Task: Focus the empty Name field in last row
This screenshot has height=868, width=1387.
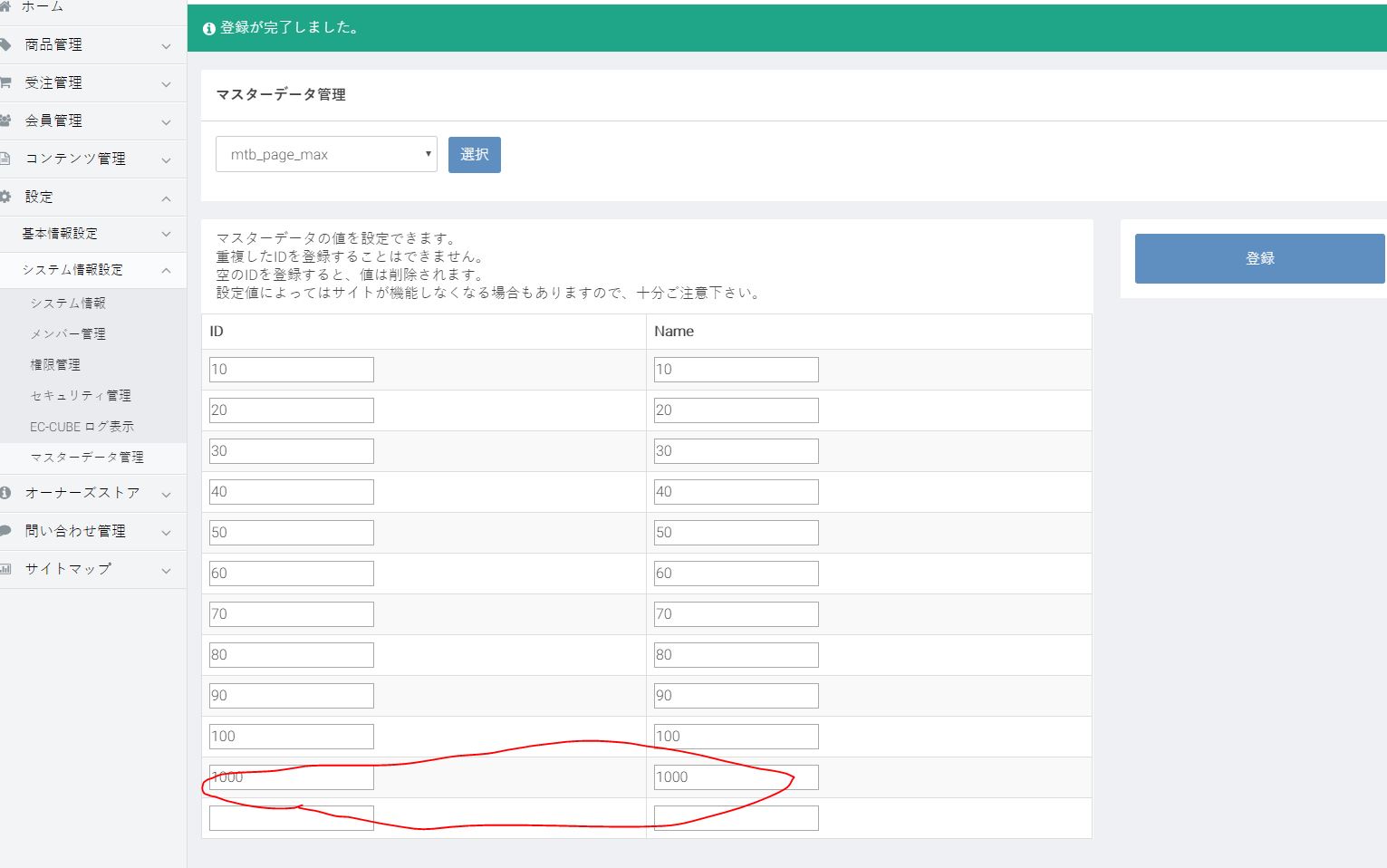Action: (736, 818)
